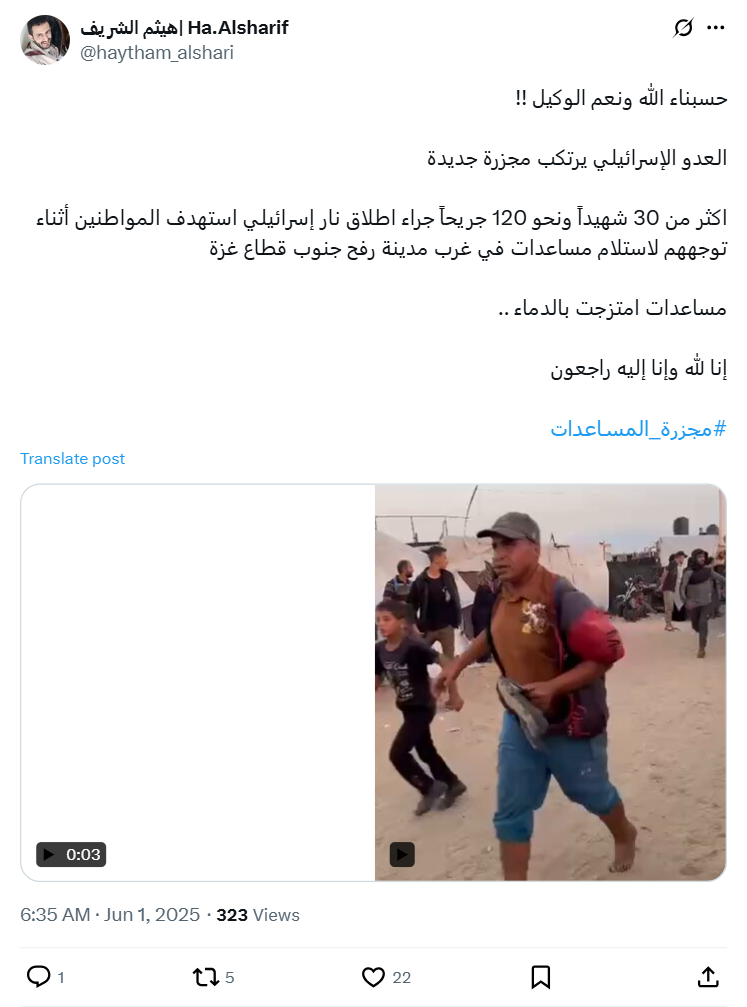Click the Grok circle-slash icon

coord(683,28)
